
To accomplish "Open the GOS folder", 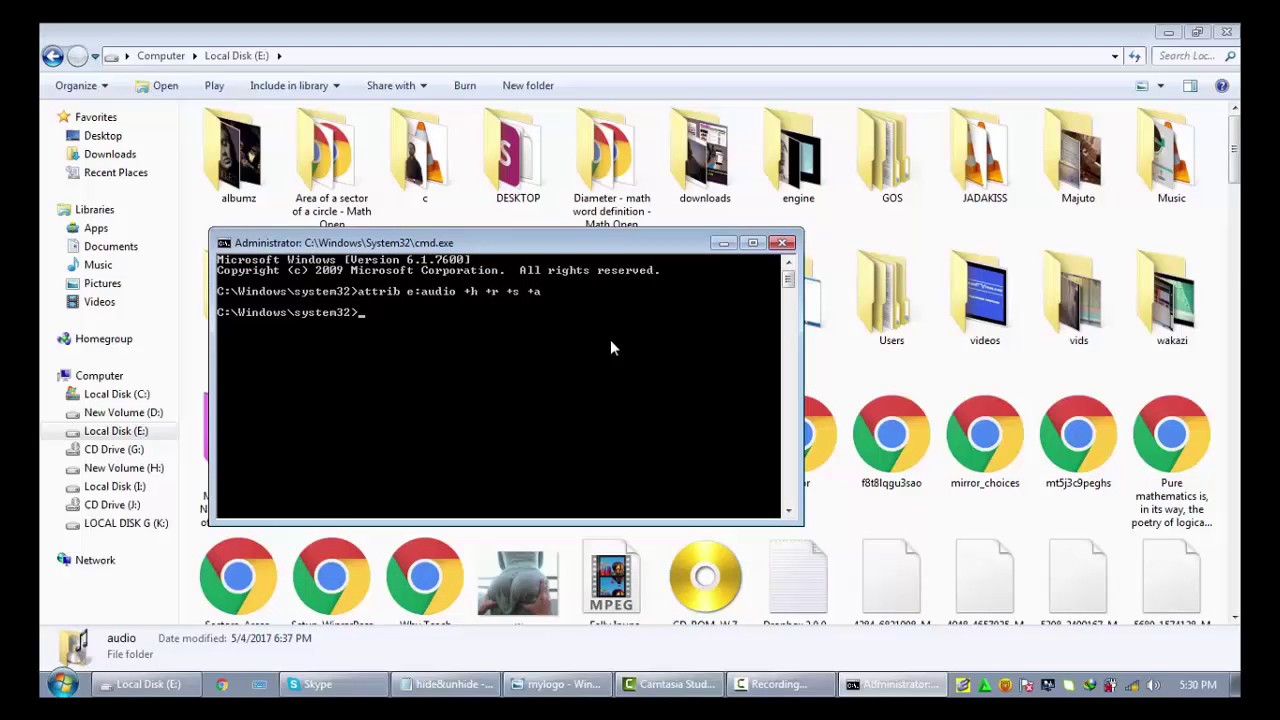I will pyautogui.click(x=892, y=158).
